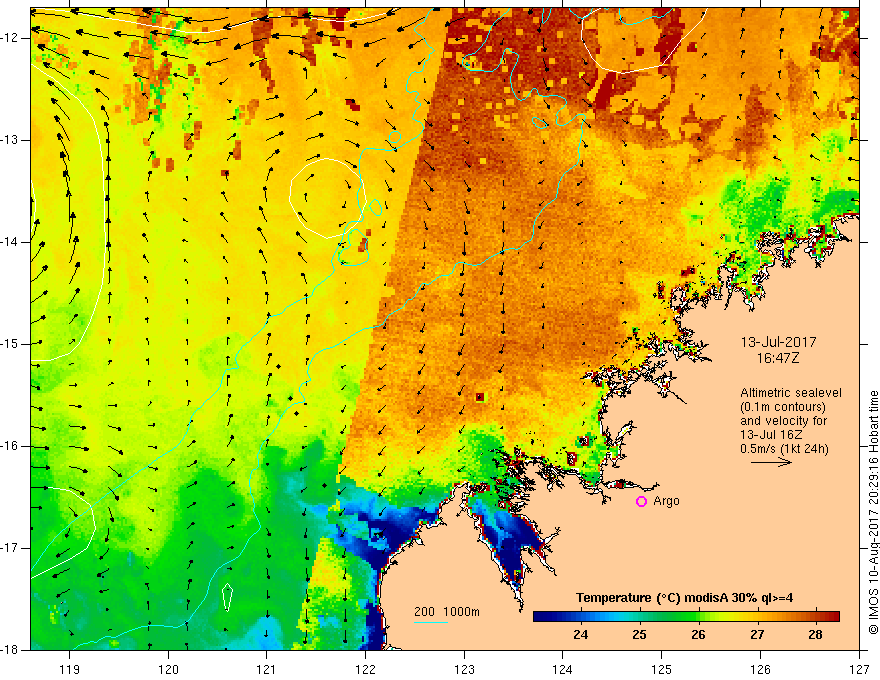Click the latitude axis label -16
This screenshot has width=880, height=680.
[10, 446]
